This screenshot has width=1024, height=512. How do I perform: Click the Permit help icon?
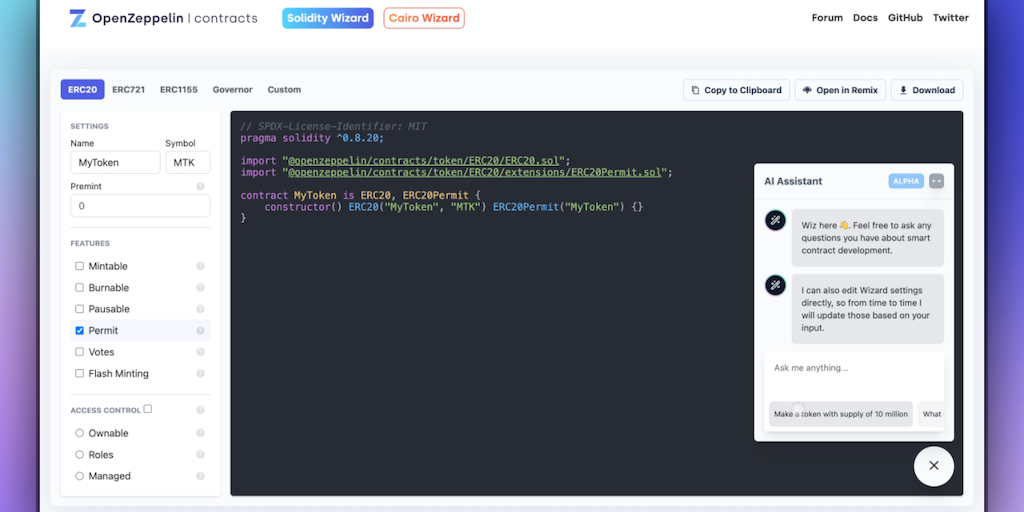[x=200, y=330]
